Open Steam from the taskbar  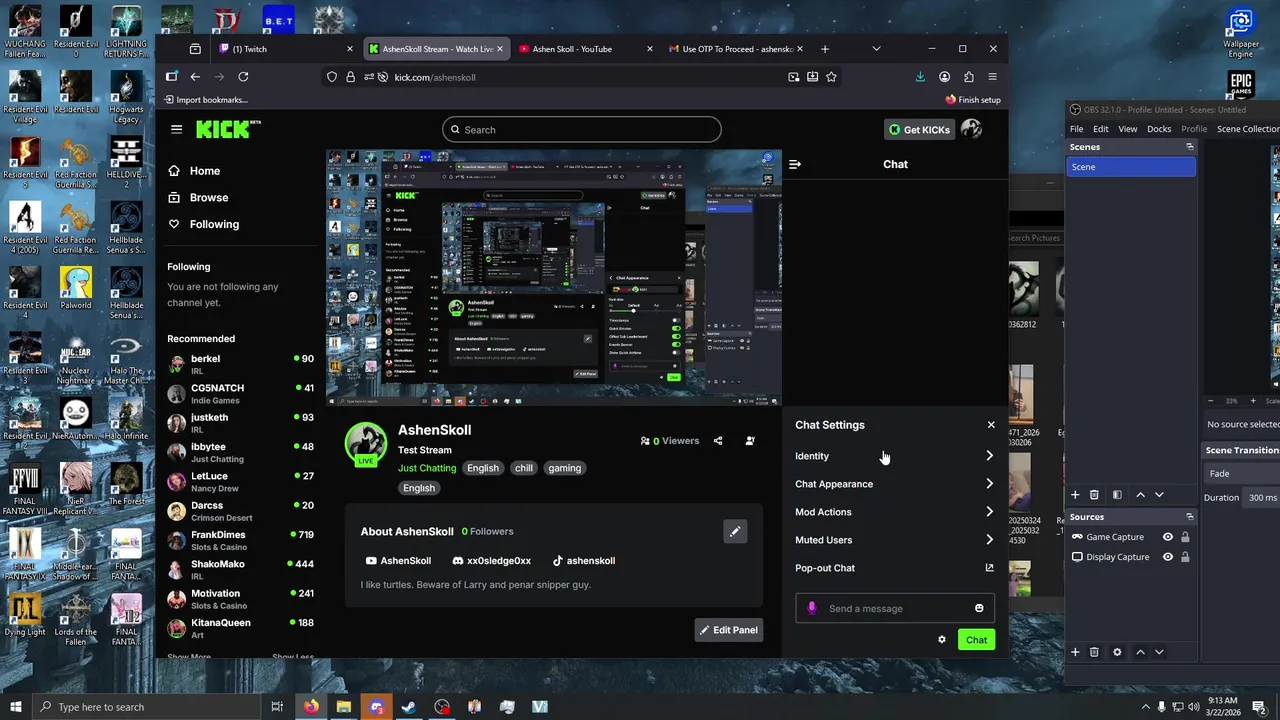click(x=409, y=707)
